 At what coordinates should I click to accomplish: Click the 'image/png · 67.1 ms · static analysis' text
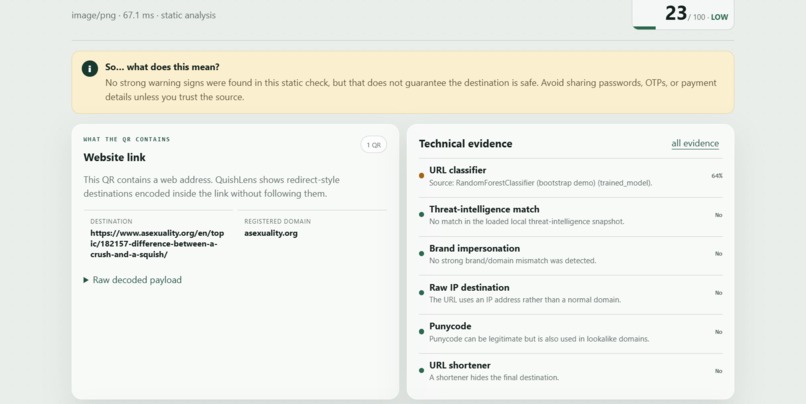(144, 15)
